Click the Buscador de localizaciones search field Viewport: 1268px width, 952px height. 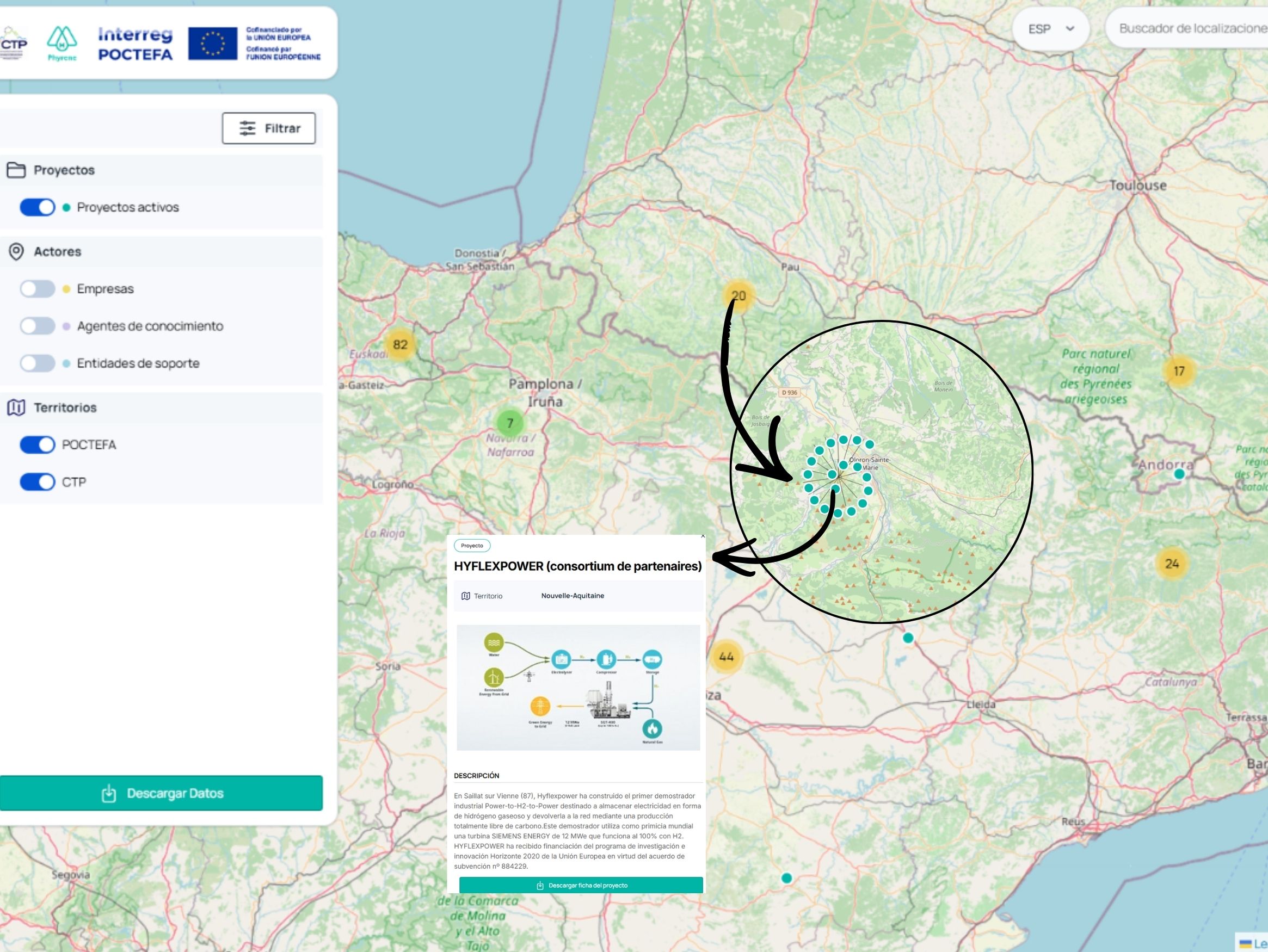pyautogui.click(x=1190, y=29)
